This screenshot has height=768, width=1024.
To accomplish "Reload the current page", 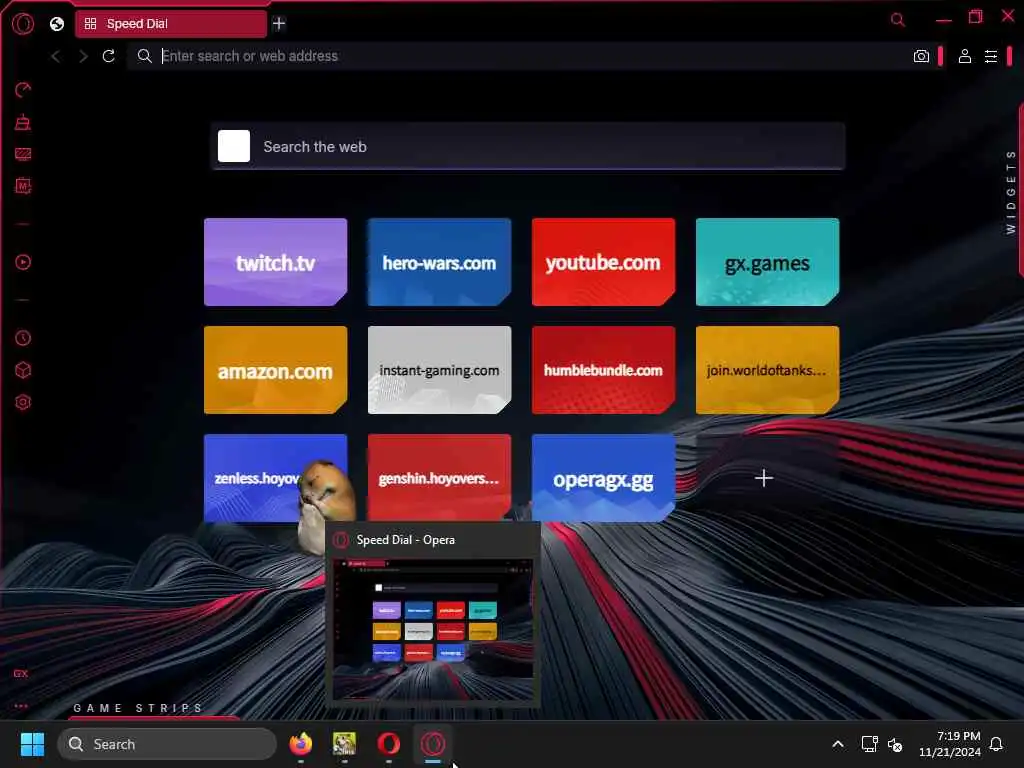I will coord(109,56).
